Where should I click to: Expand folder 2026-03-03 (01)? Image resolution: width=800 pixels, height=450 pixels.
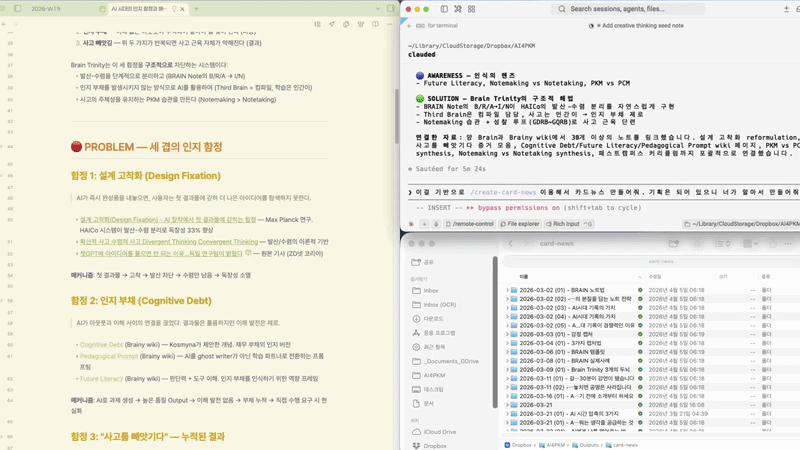(x=507, y=334)
